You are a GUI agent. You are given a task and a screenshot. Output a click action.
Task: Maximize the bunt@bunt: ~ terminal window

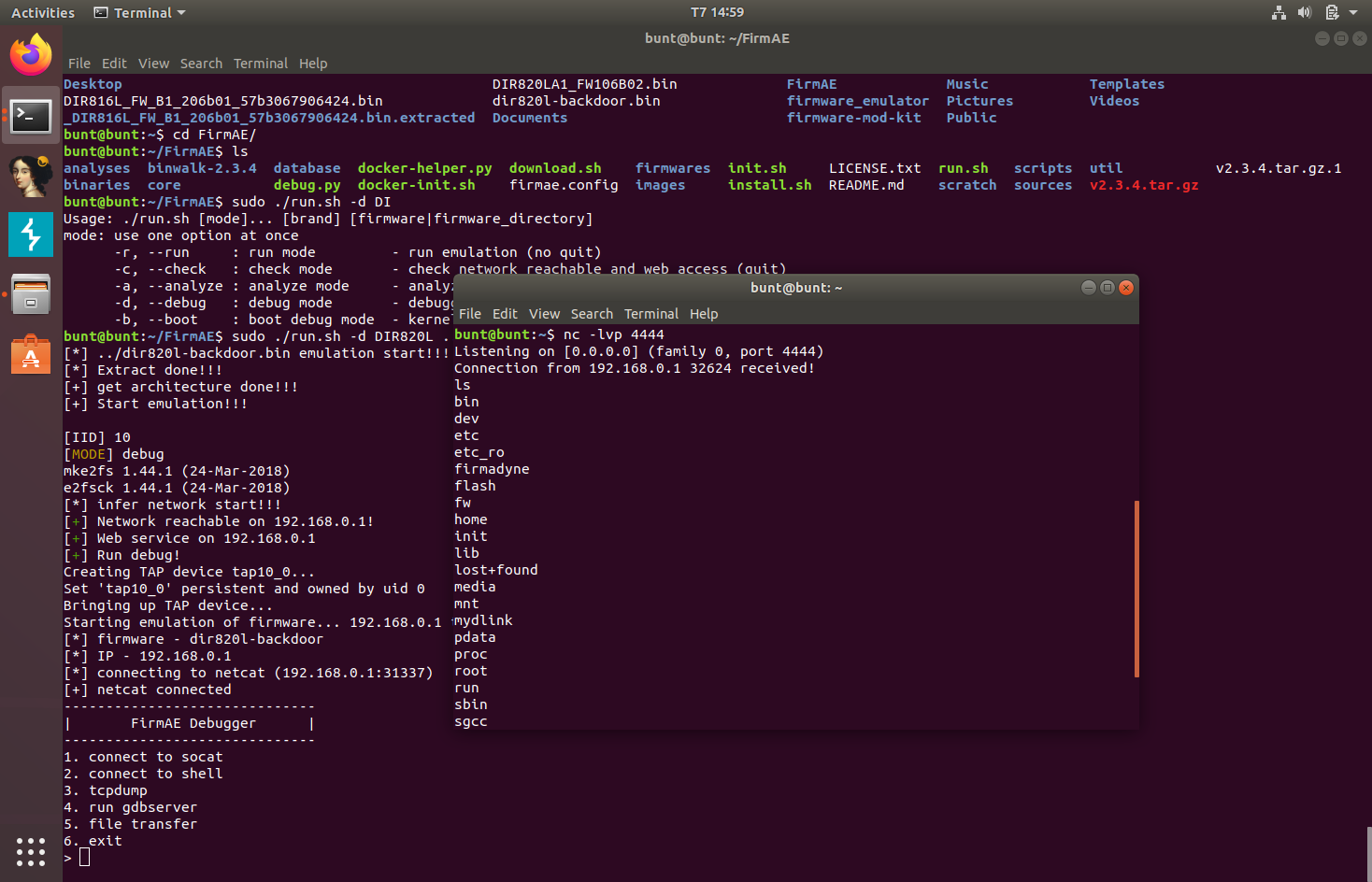click(1108, 288)
